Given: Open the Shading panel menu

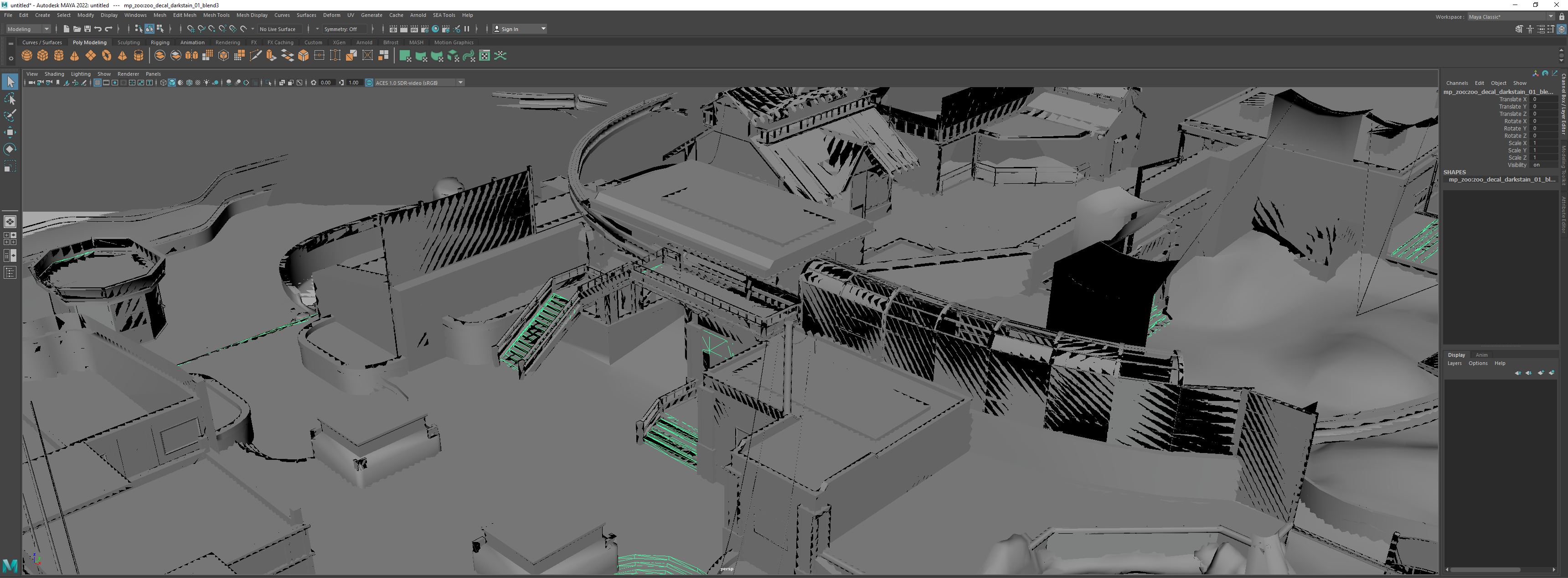Looking at the screenshot, I should (x=54, y=74).
